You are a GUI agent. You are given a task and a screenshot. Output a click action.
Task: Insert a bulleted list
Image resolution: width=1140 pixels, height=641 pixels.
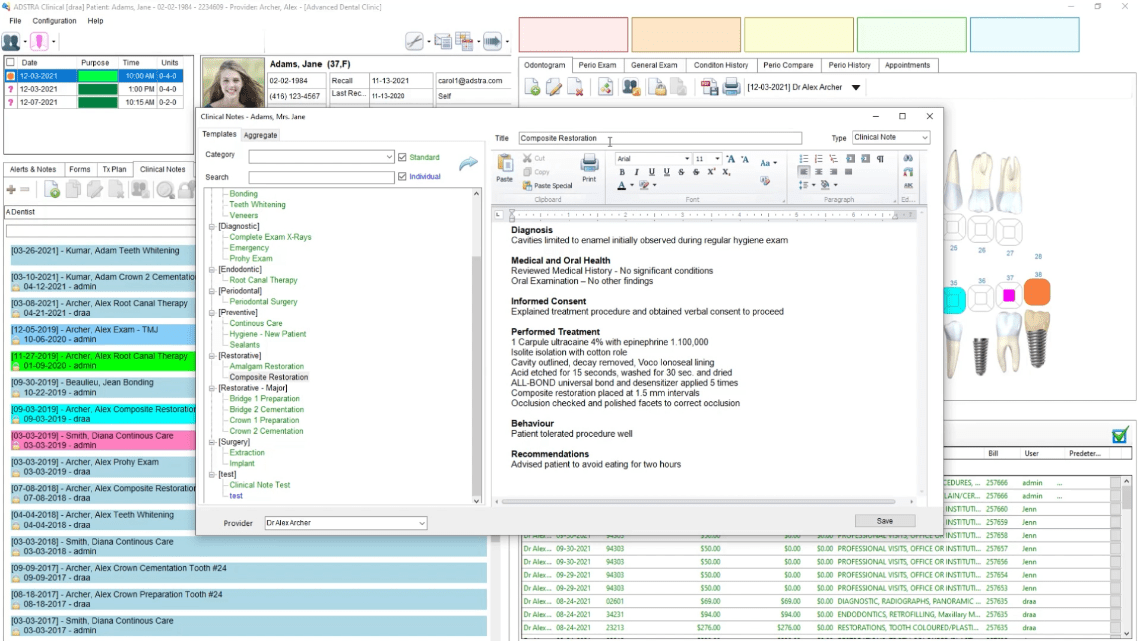[x=803, y=158]
